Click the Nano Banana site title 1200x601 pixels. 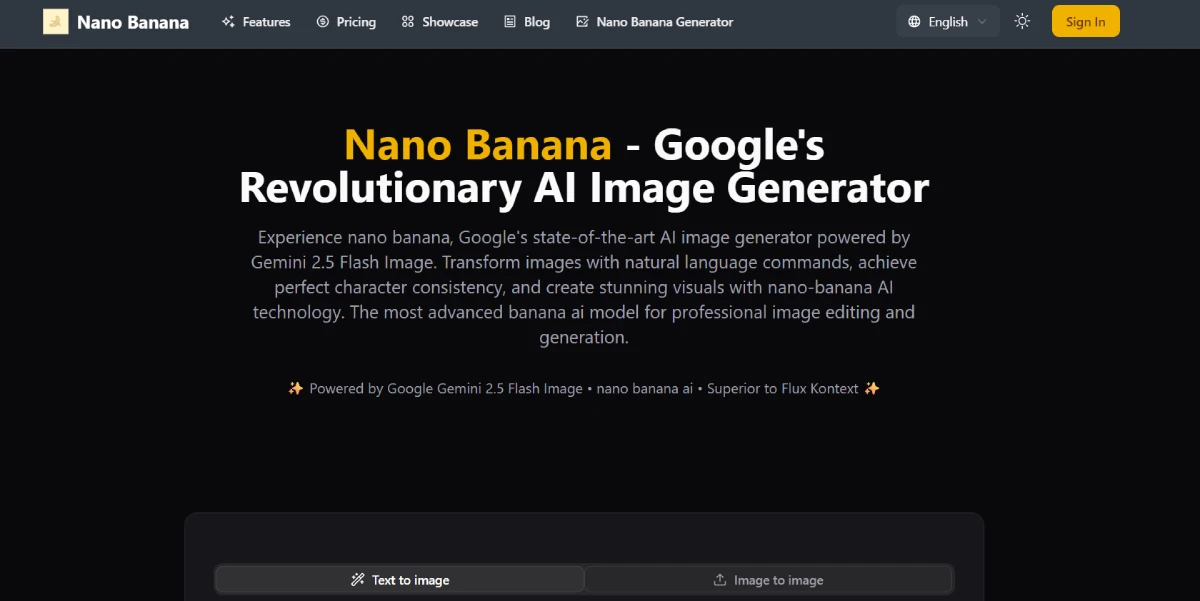[133, 21]
